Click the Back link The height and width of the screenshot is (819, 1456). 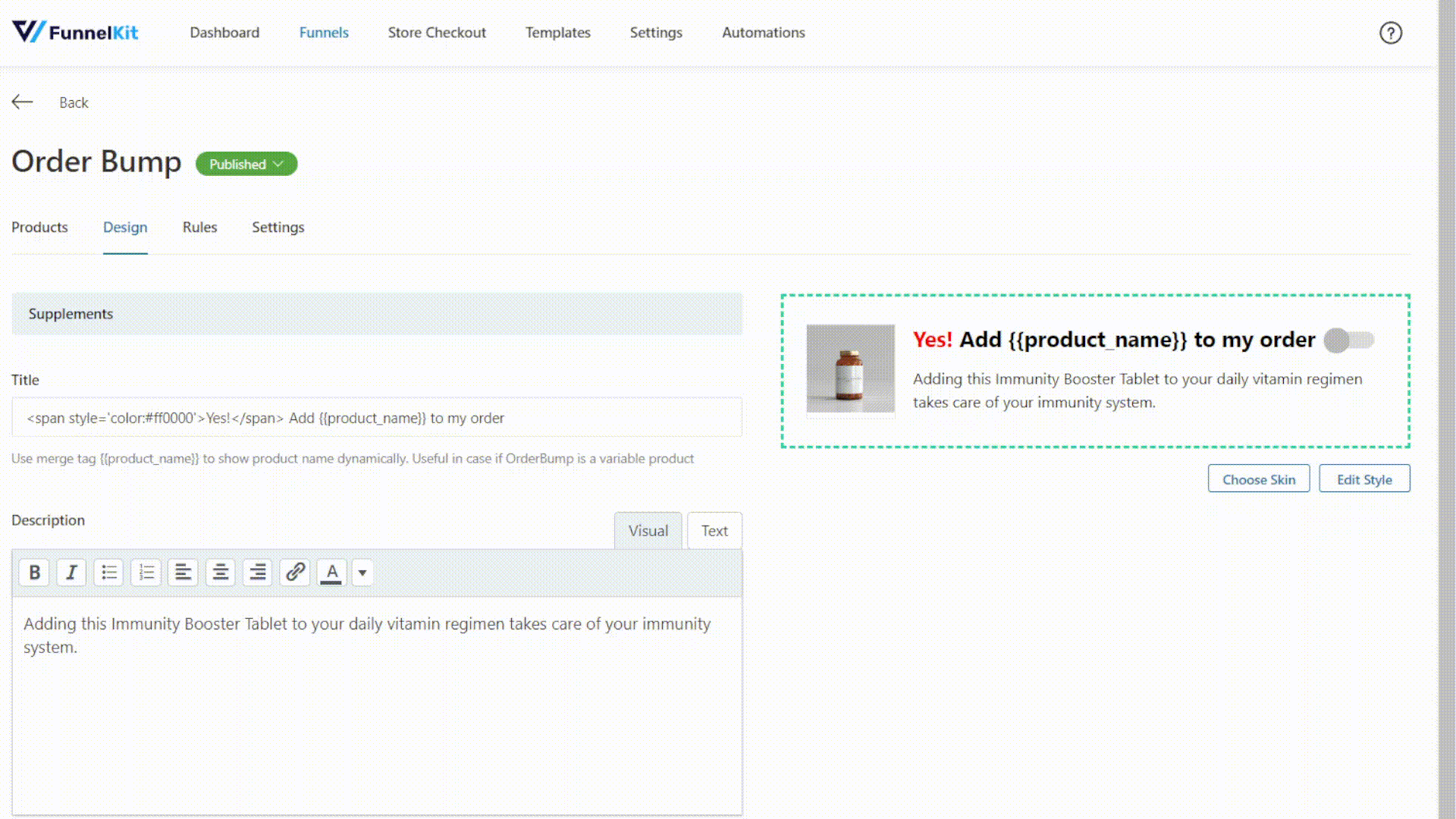[x=74, y=102]
